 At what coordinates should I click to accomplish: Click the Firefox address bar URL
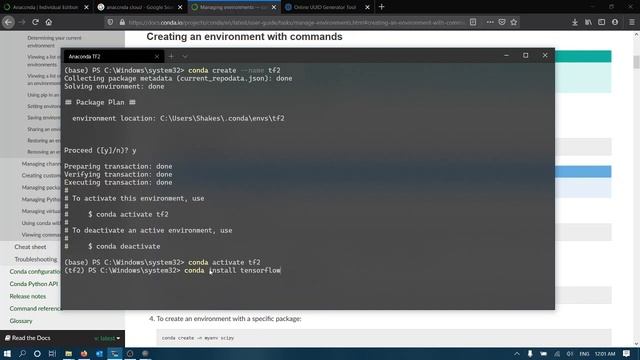tap(296, 22)
